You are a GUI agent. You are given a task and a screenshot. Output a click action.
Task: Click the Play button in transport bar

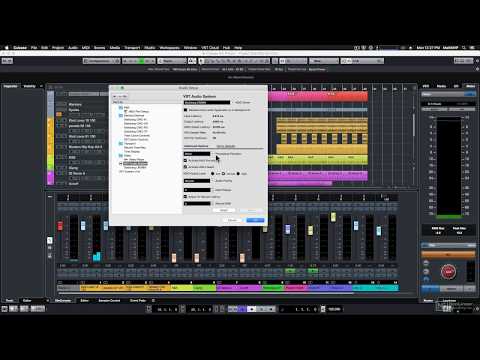262,309
